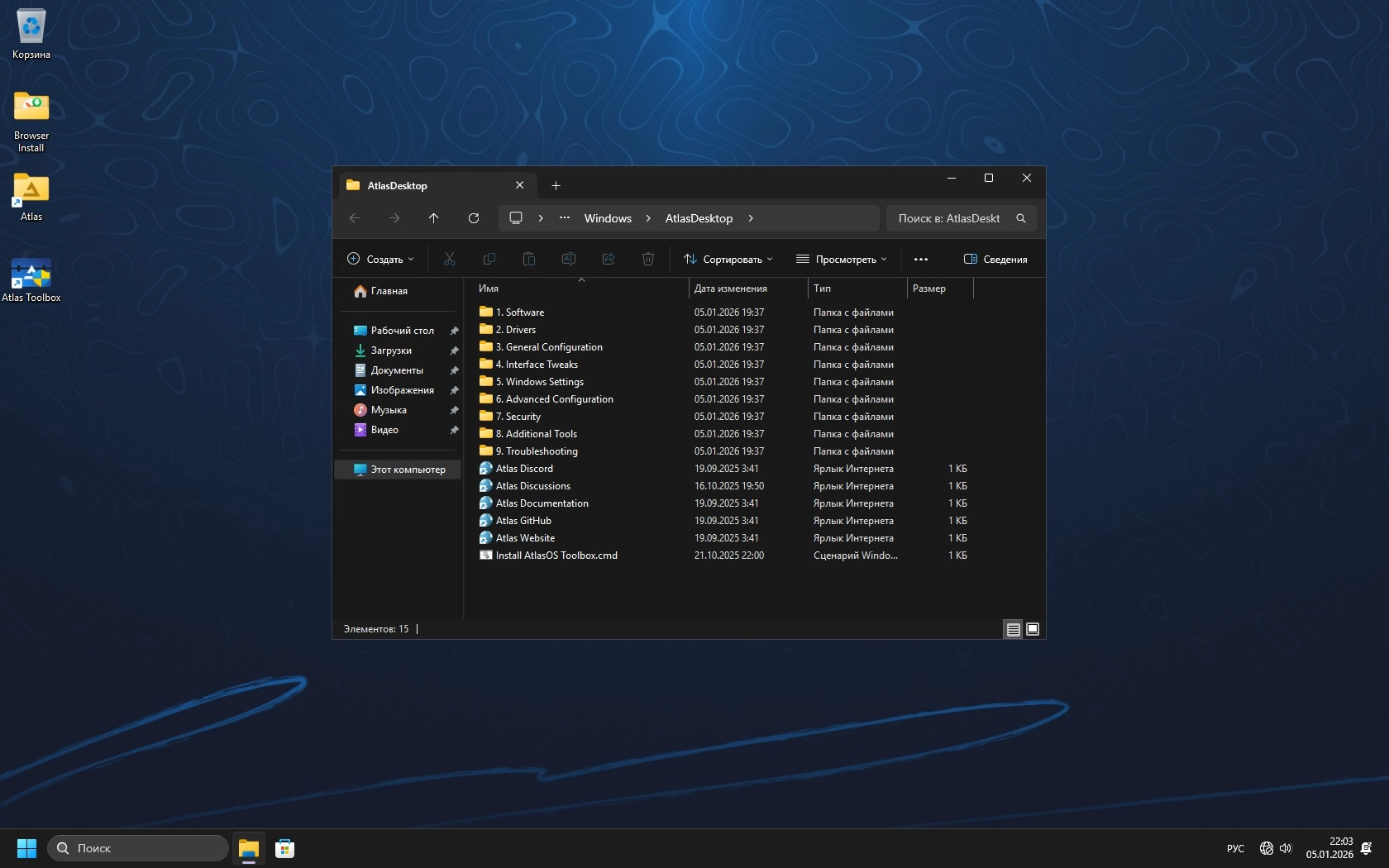The width and height of the screenshot is (1389, 868).
Task: Click the Share icon in toolbar
Action: click(609, 260)
